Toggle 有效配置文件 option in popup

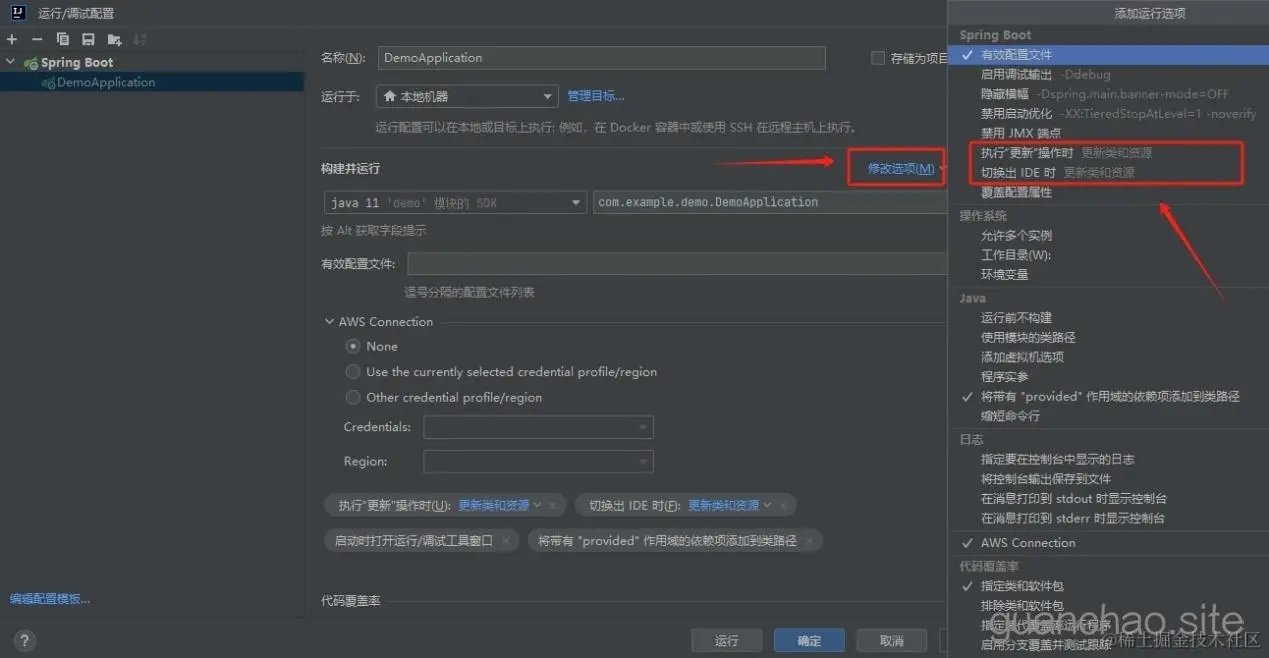point(1108,55)
